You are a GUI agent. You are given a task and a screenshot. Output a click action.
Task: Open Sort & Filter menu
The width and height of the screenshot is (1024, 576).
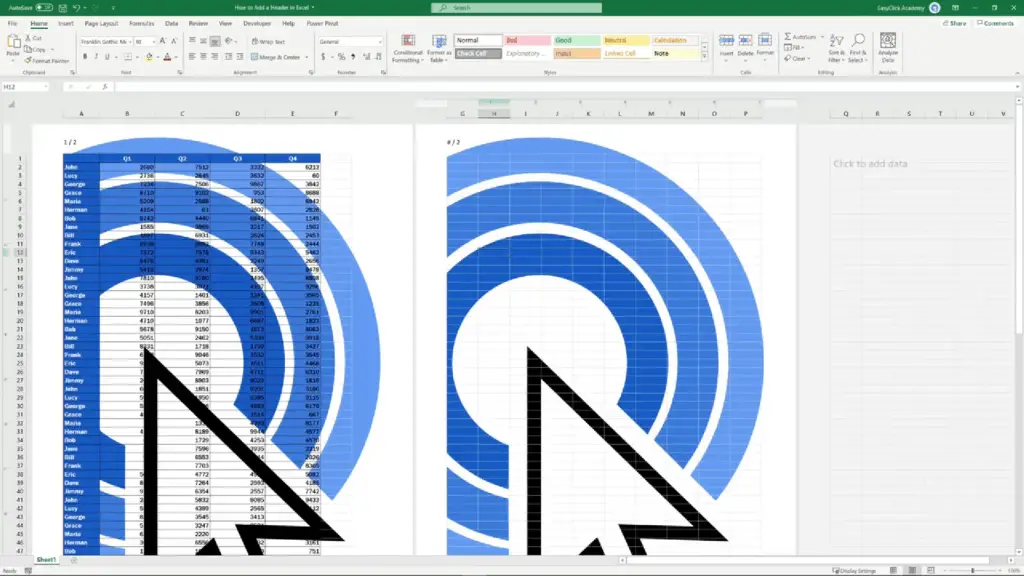coord(837,49)
